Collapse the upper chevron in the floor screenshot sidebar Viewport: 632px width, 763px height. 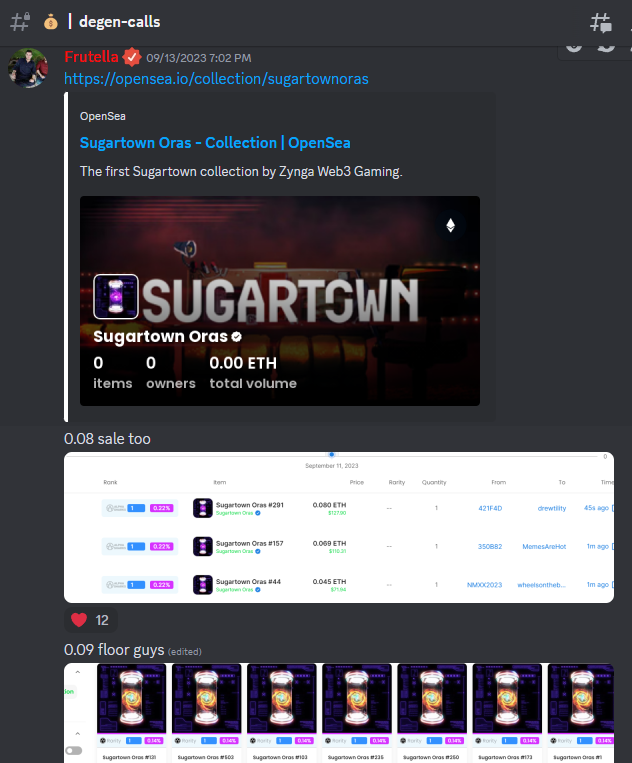tap(78, 672)
